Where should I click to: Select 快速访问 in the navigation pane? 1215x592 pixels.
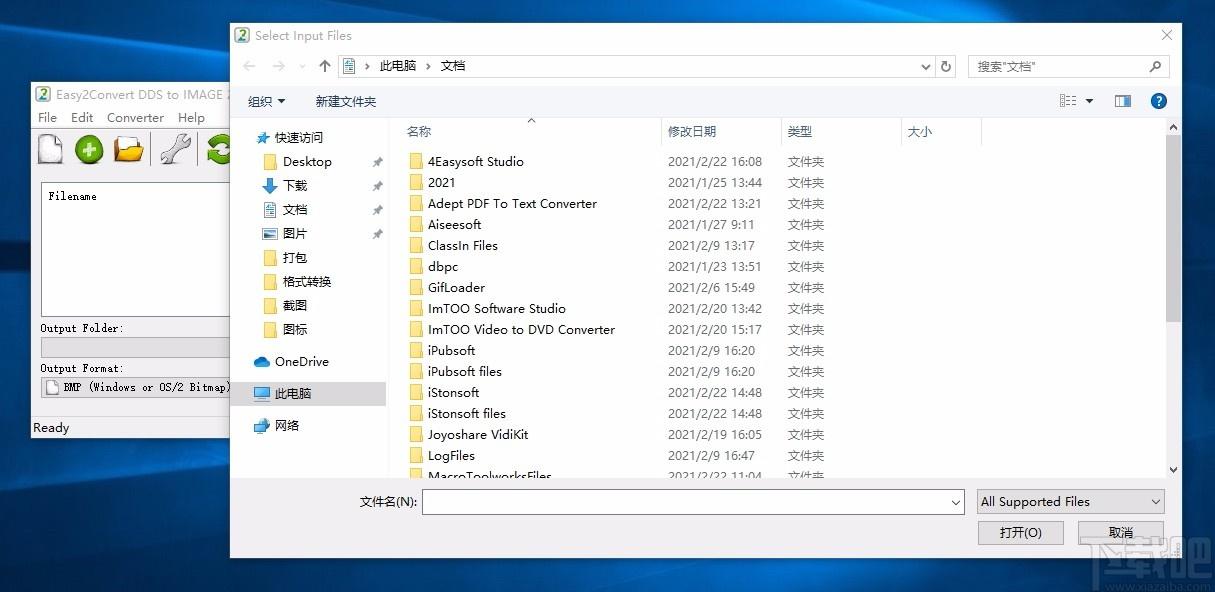coord(299,137)
